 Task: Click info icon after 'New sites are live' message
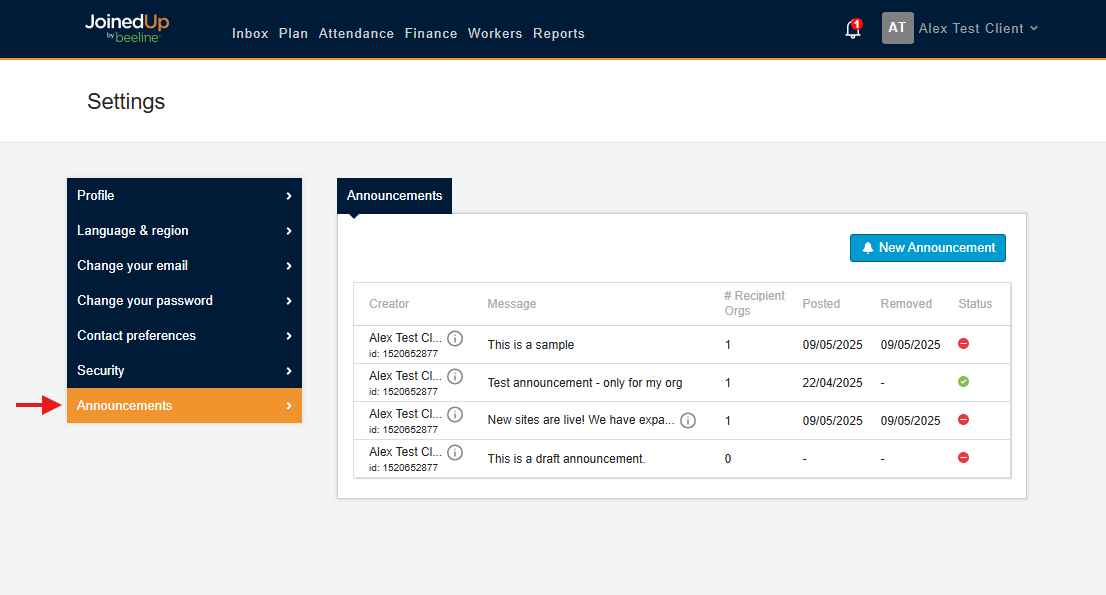pyautogui.click(x=688, y=420)
